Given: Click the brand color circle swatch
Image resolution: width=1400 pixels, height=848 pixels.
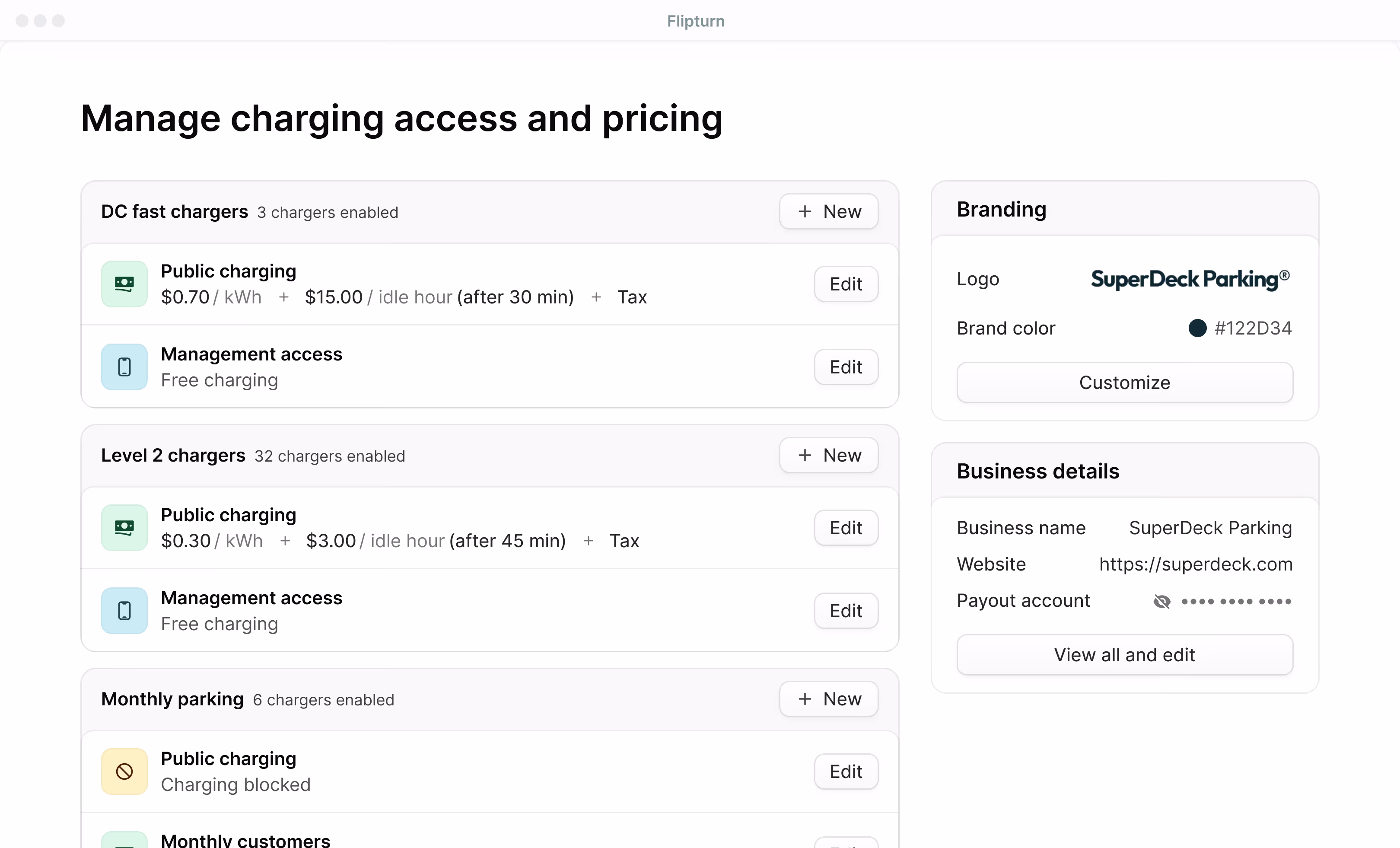Looking at the screenshot, I should [1198, 328].
